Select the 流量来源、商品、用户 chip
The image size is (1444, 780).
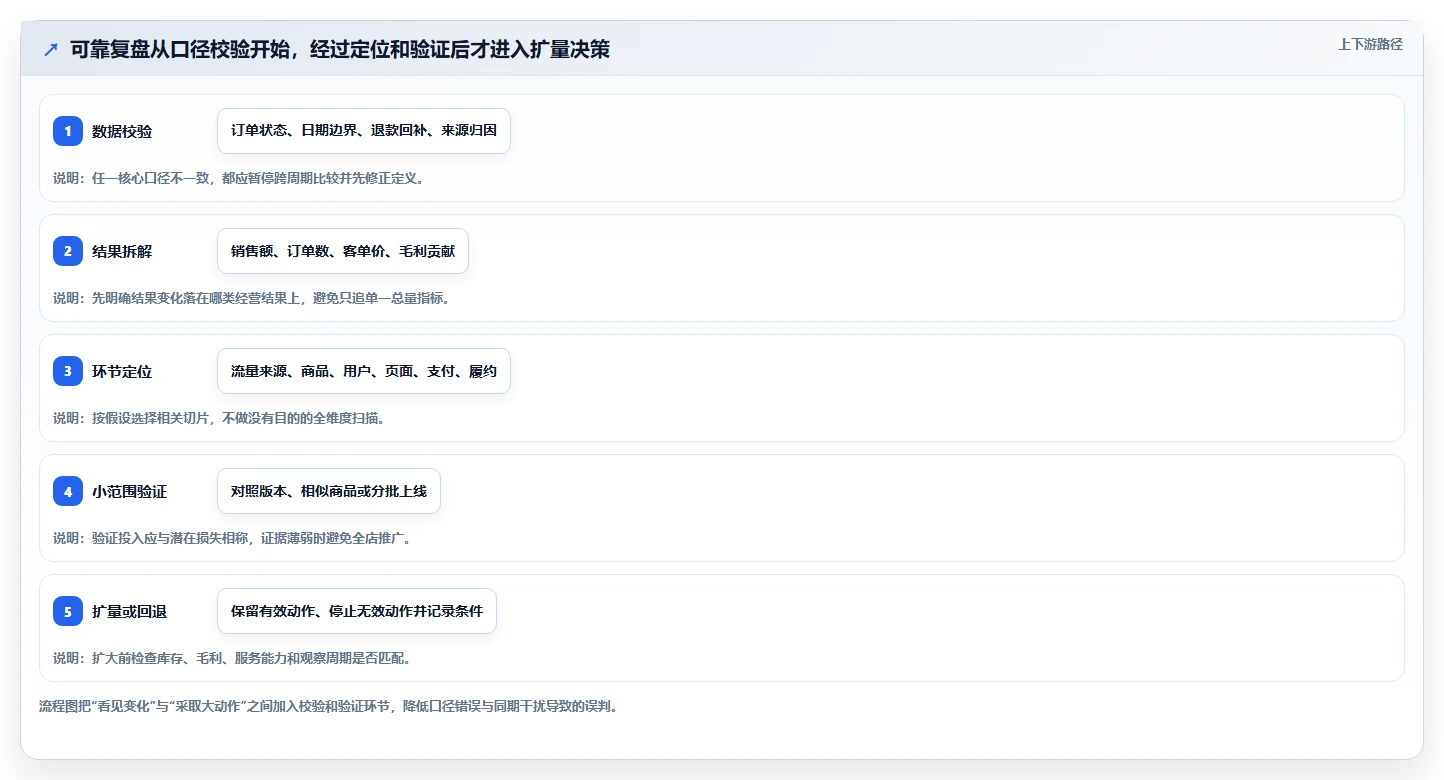point(364,371)
